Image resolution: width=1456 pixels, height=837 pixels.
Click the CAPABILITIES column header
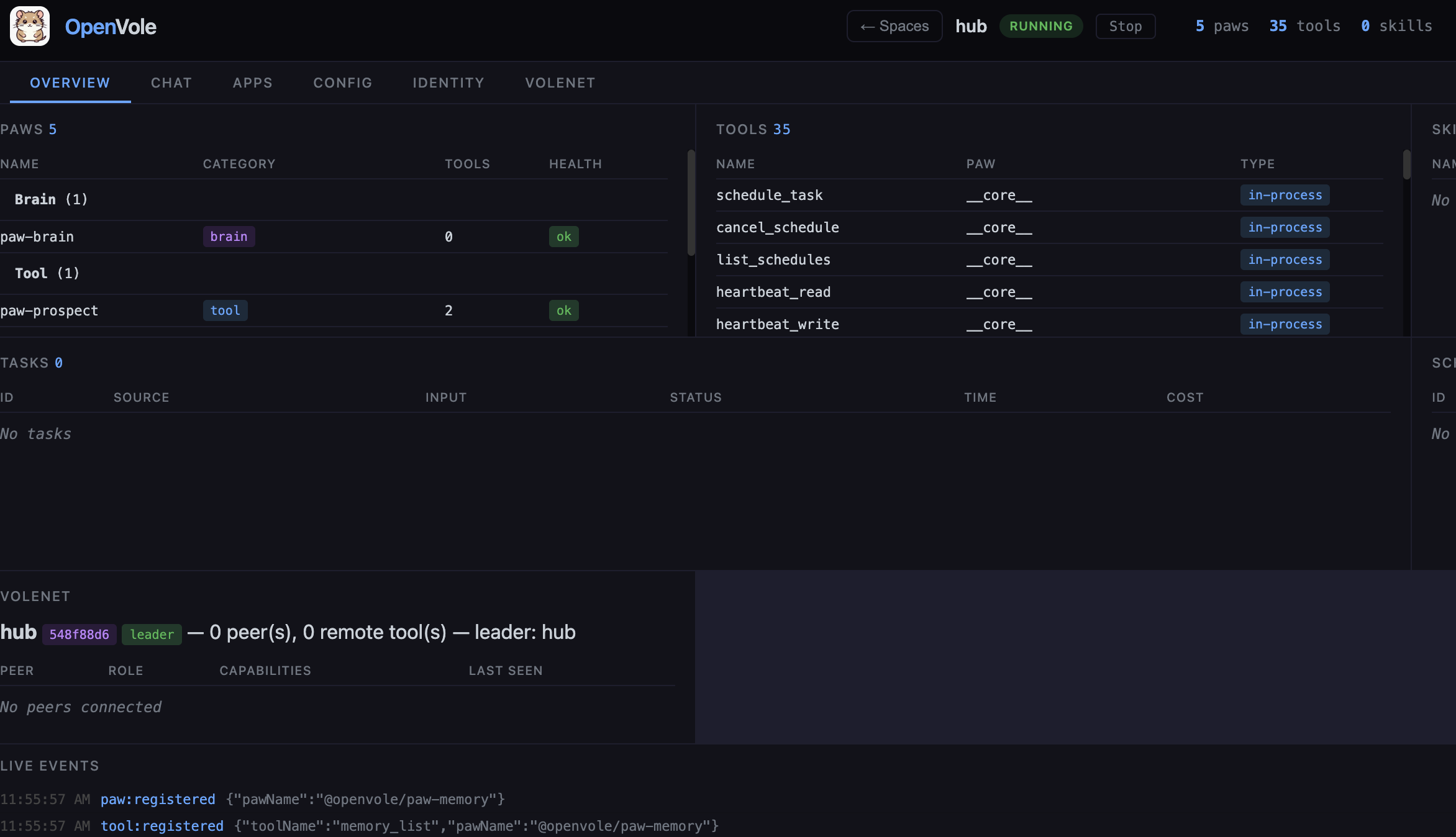(x=265, y=671)
